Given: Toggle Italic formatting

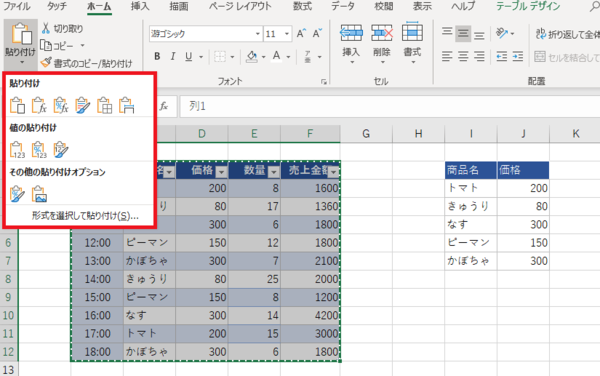Looking at the screenshot, I should (x=173, y=57).
